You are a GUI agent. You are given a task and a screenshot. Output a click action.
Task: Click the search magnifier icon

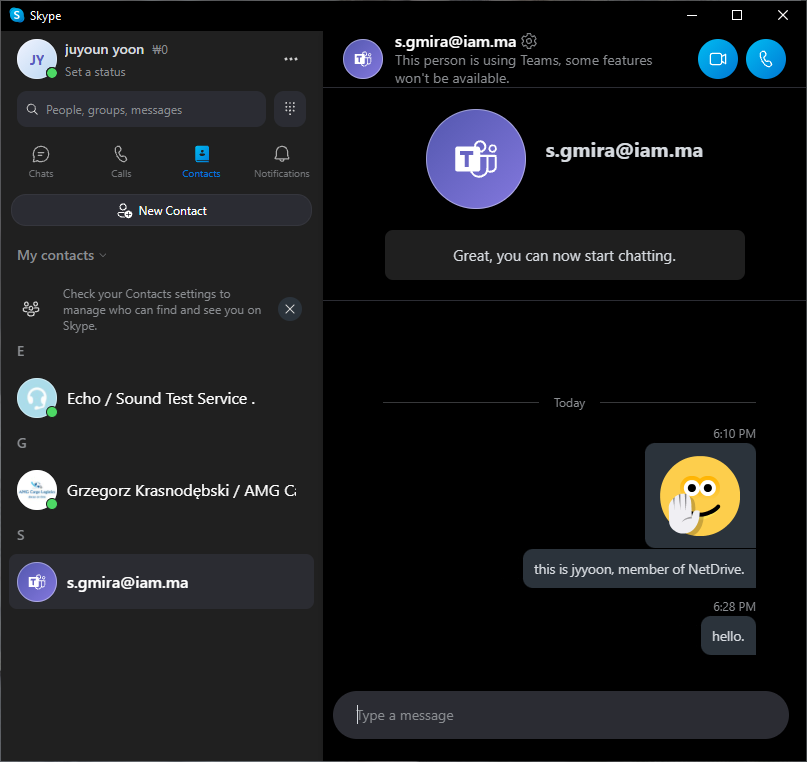point(32,110)
